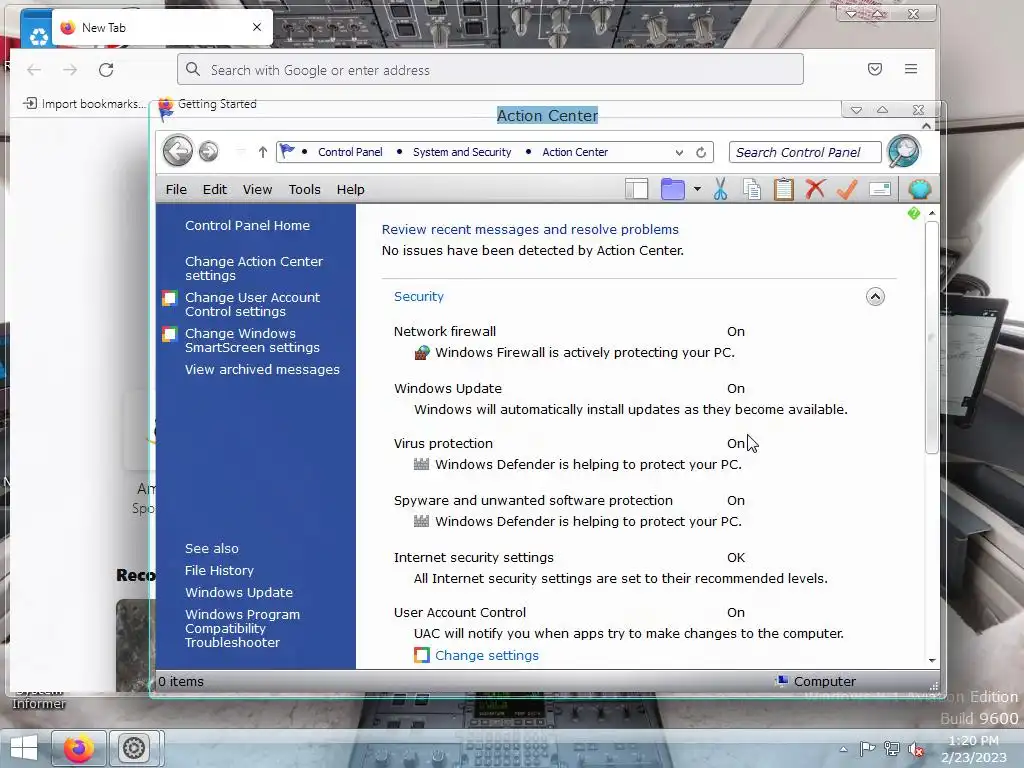Open the Help menu
Screen dimensions: 1024x768
(x=351, y=189)
